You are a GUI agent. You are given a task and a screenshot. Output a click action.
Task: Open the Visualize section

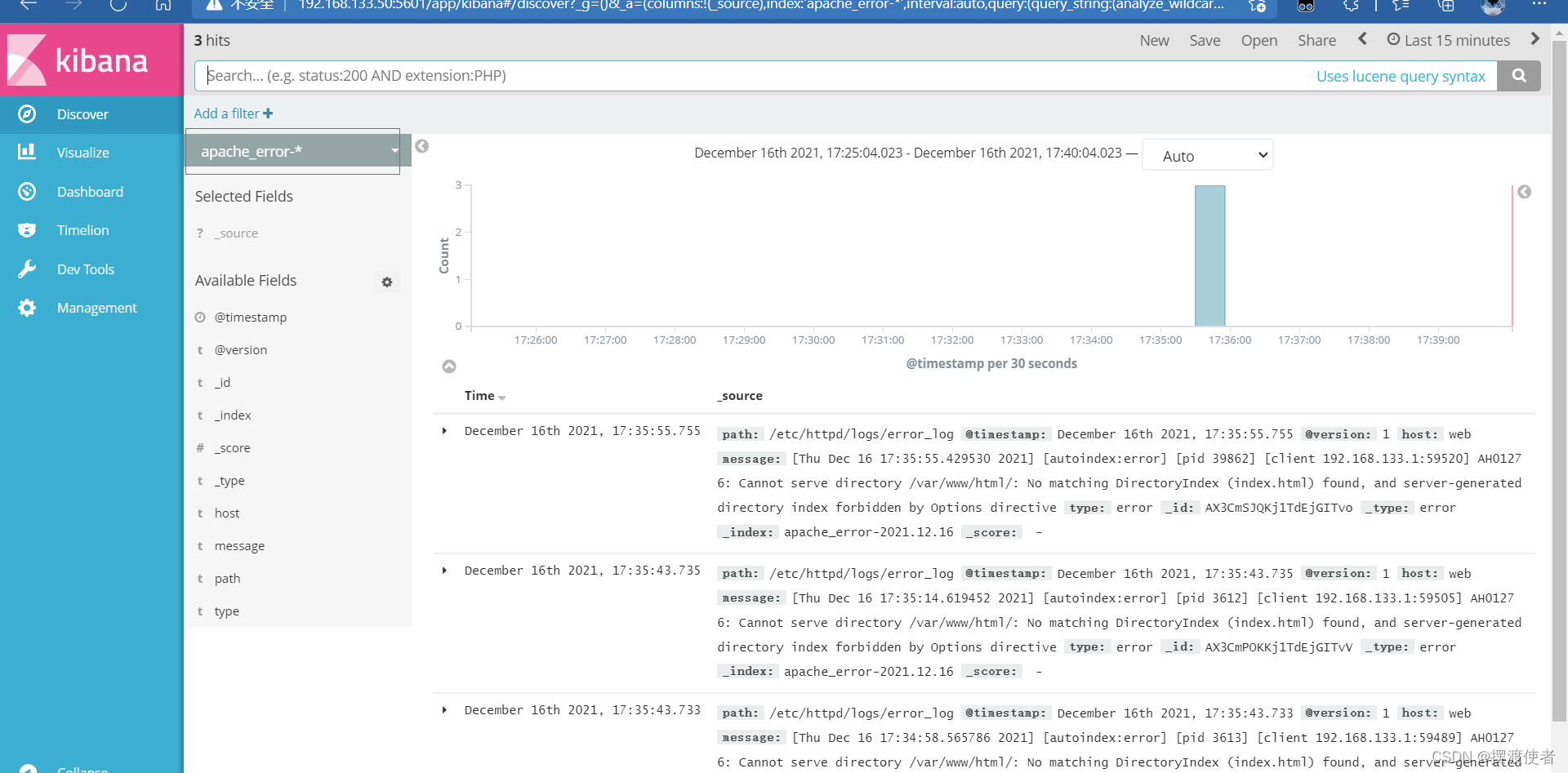[x=91, y=153]
